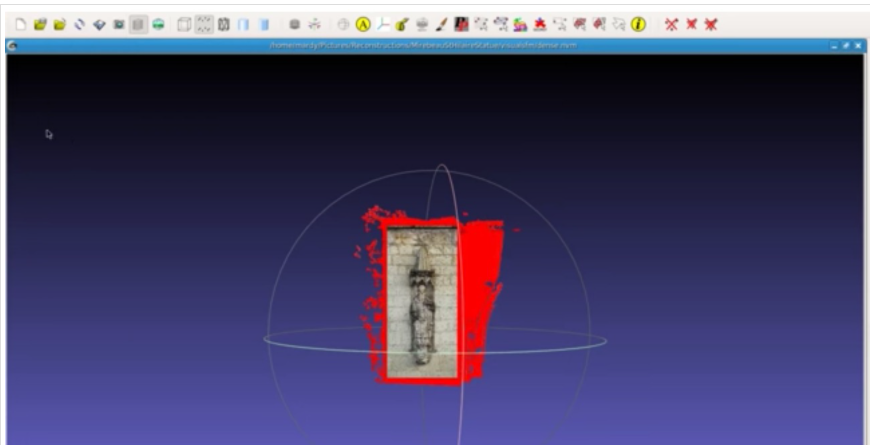
Task: Select the yellow-green paint bucket tool
Action: [402, 24]
